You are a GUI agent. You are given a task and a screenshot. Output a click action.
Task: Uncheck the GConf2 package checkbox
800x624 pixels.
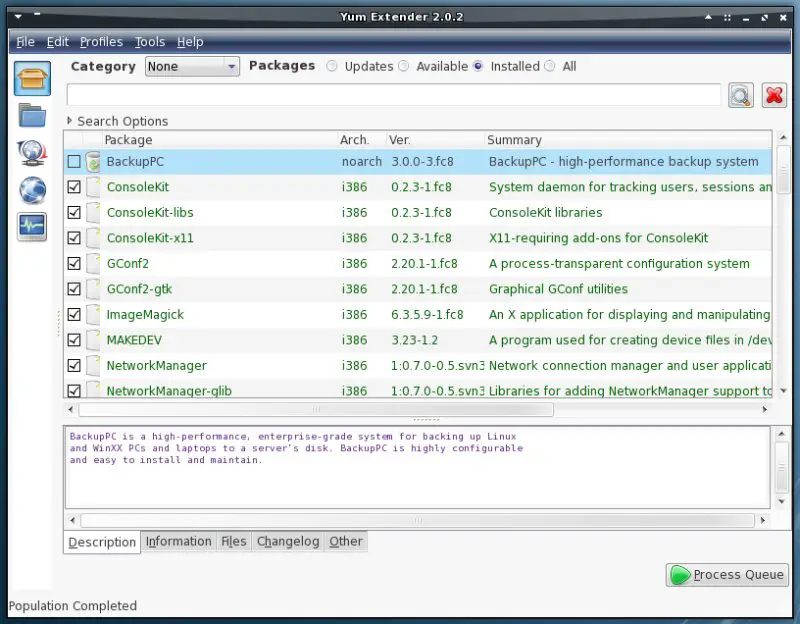[x=74, y=263]
